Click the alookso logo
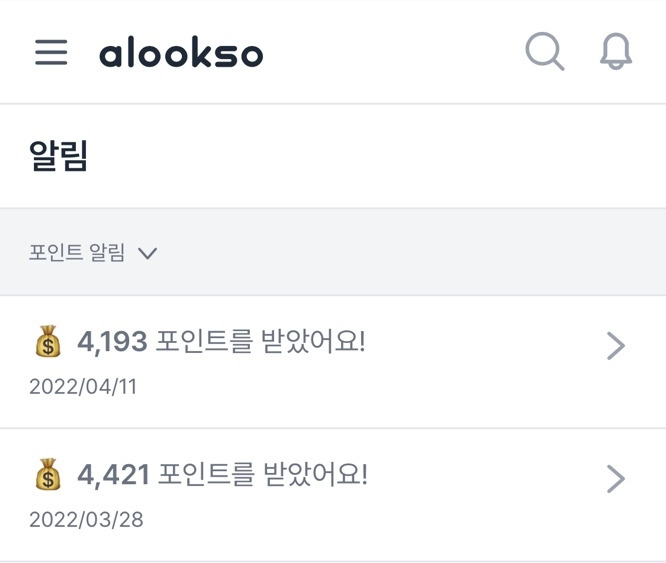This screenshot has width=666, height=563. tap(181, 53)
